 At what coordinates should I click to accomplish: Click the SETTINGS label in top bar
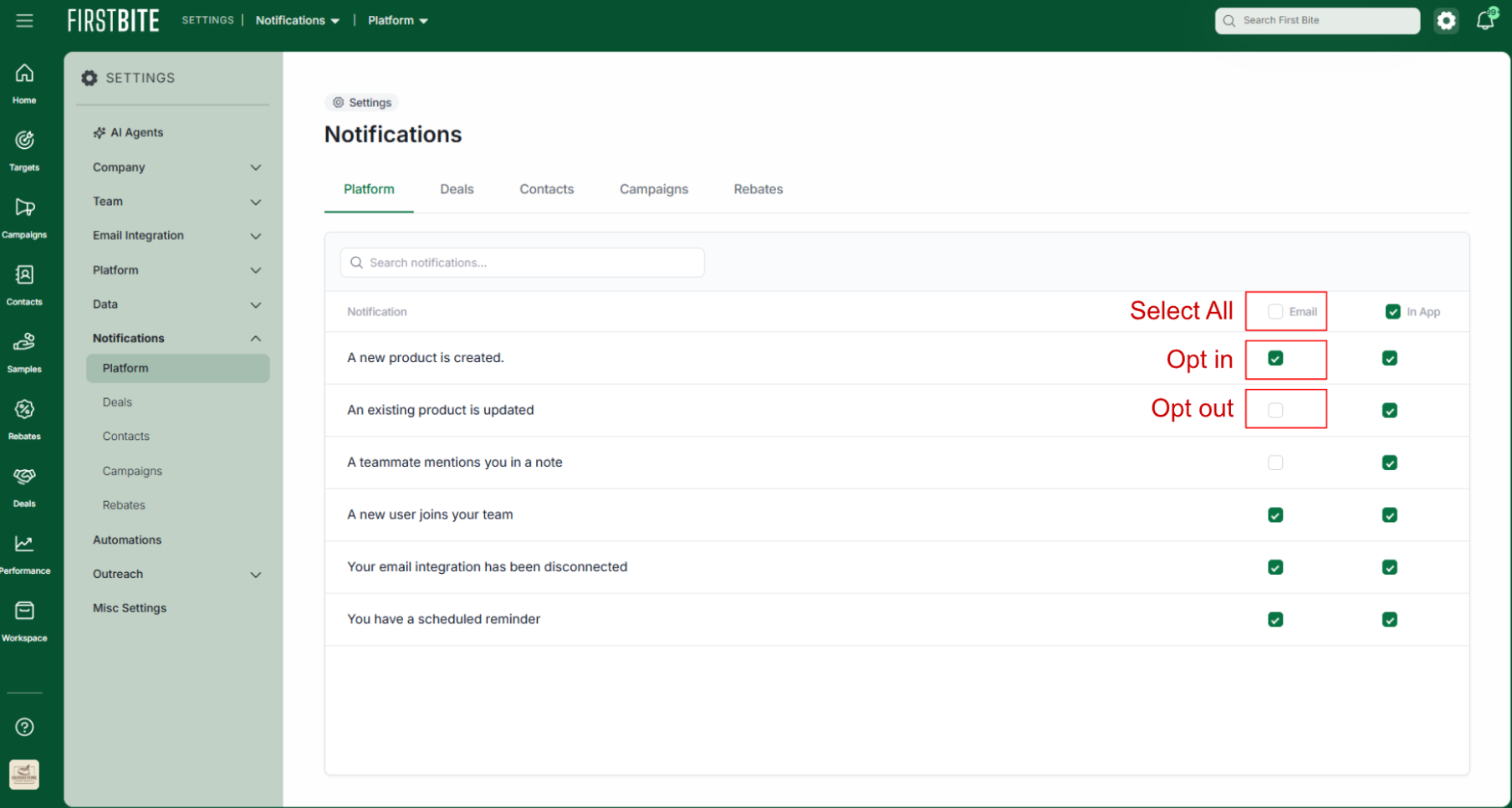point(207,20)
